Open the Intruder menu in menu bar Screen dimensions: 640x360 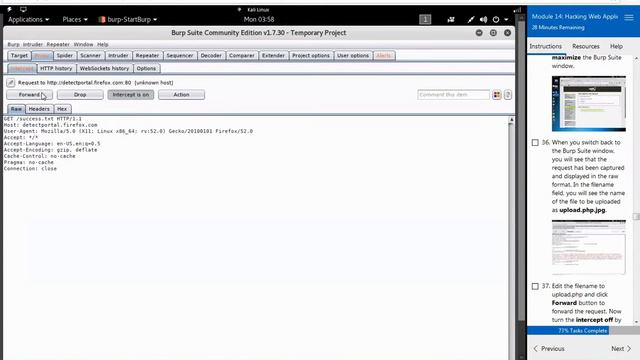point(33,44)
